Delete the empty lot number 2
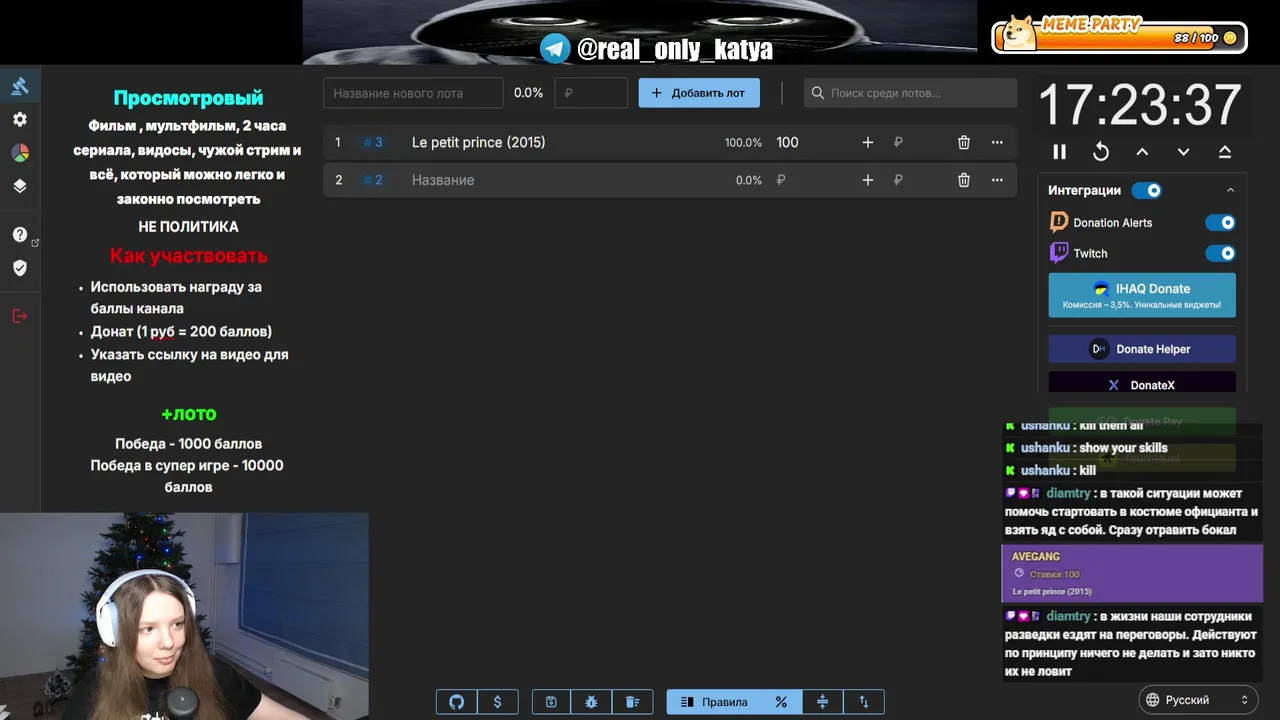This screenshot has width=1280, height=720. click(x=964, y=180)
